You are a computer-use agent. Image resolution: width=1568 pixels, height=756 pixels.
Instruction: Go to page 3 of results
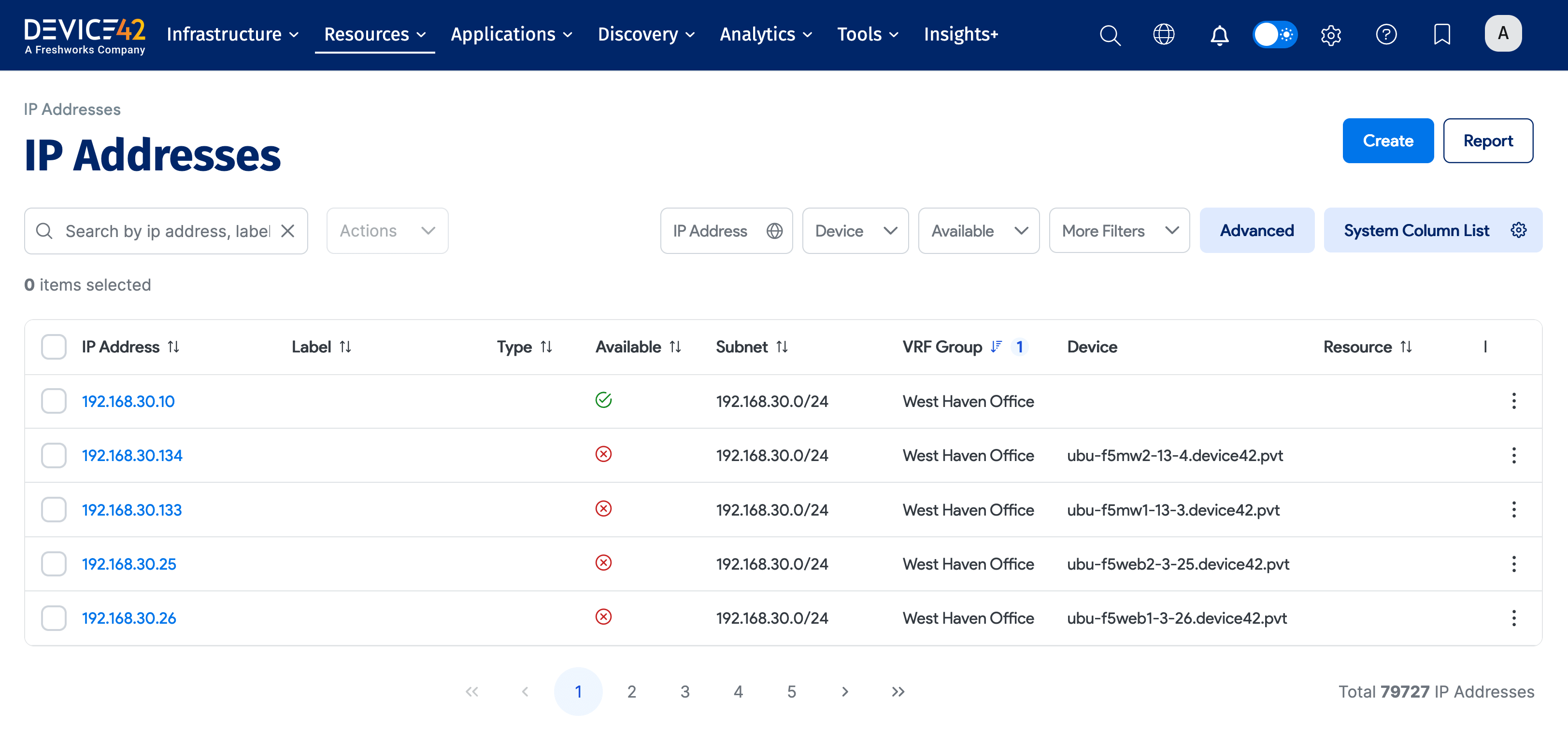pos(685,691)
